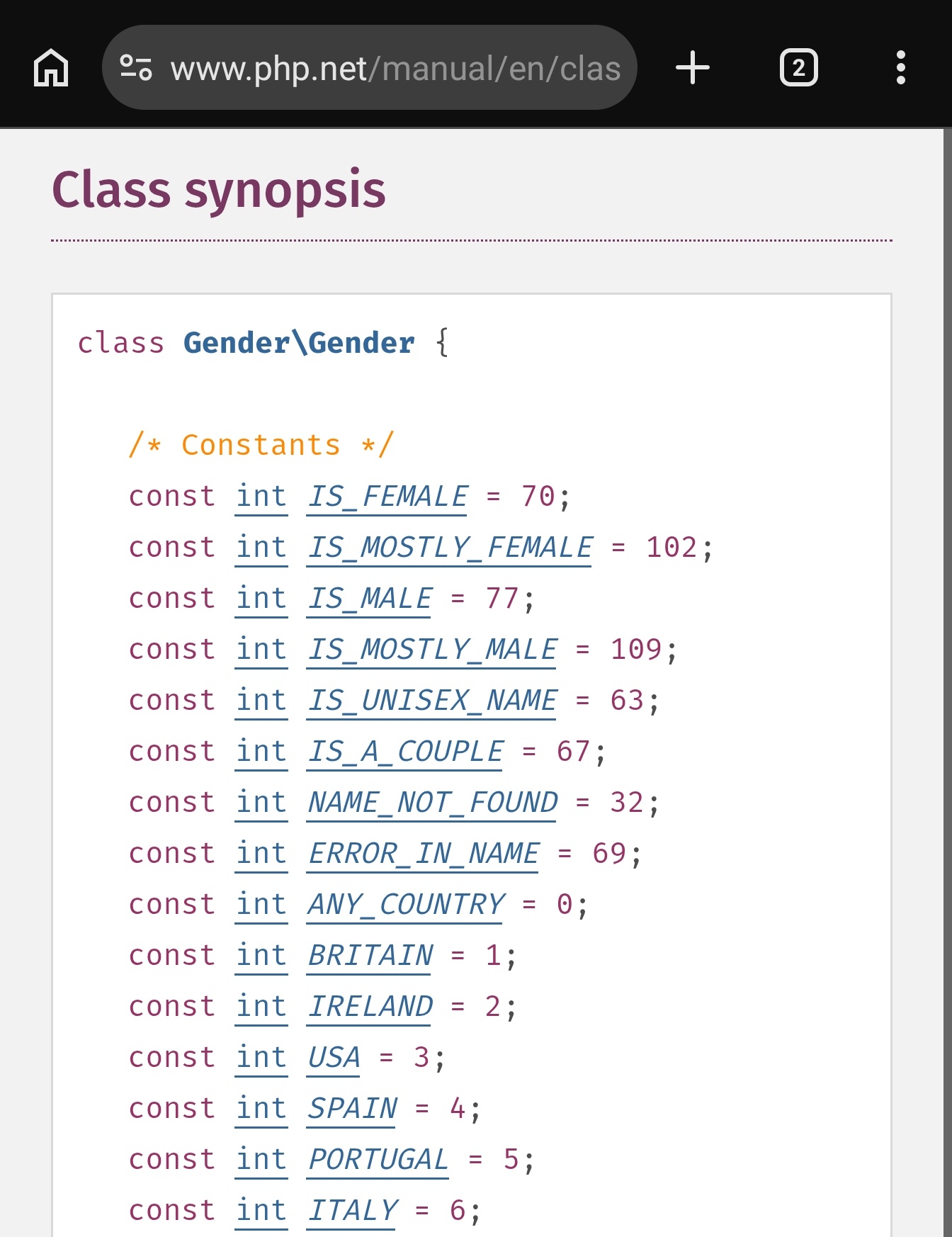Image resolution: width=952 pixels, height=1237 pixels.
Task: Open the NAME_NOT_FOUND constant link
Action: (431, 803)
